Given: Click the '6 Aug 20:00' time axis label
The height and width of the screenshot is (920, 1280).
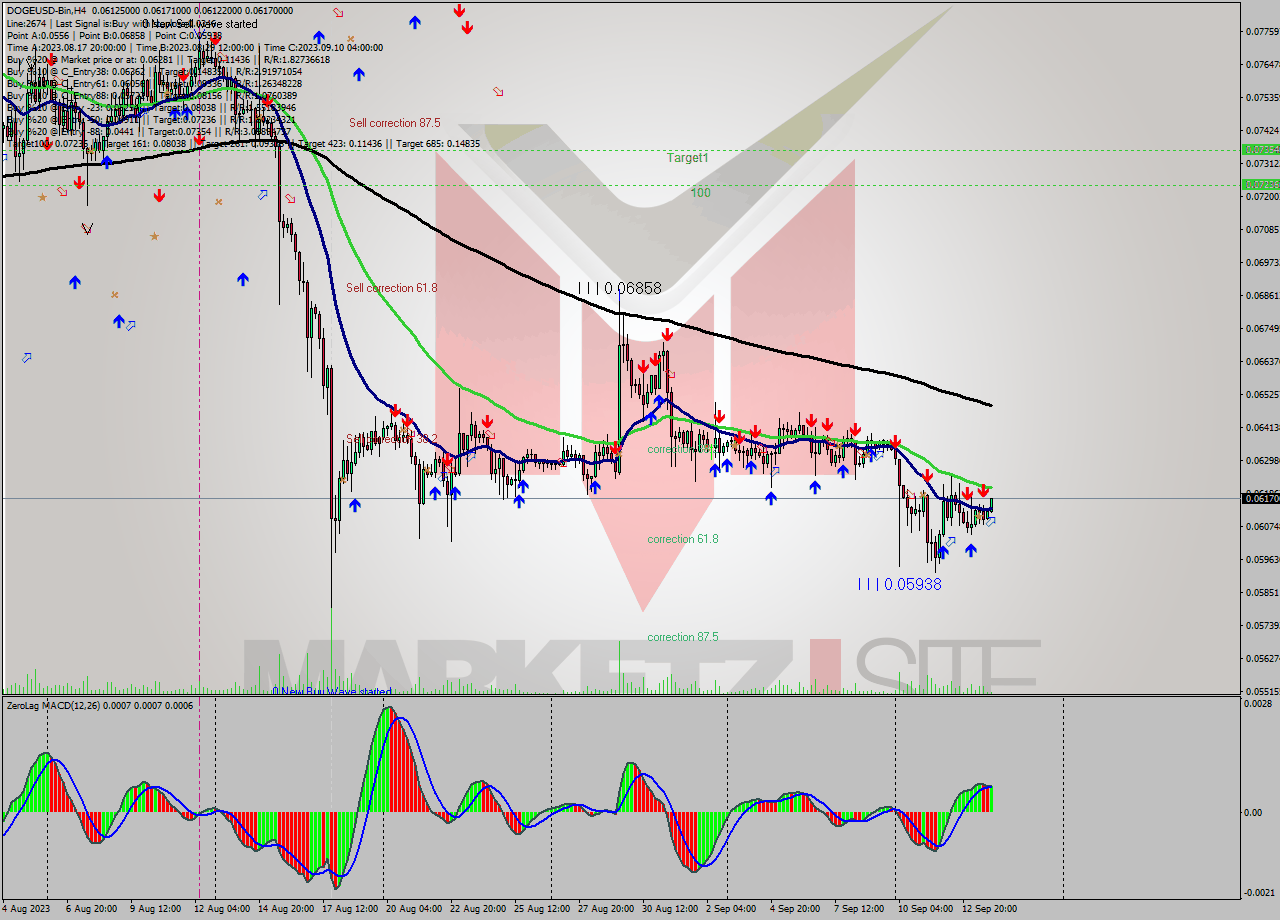Looking at the screenshot, I should pyautogui.click(x=93, y=909).
